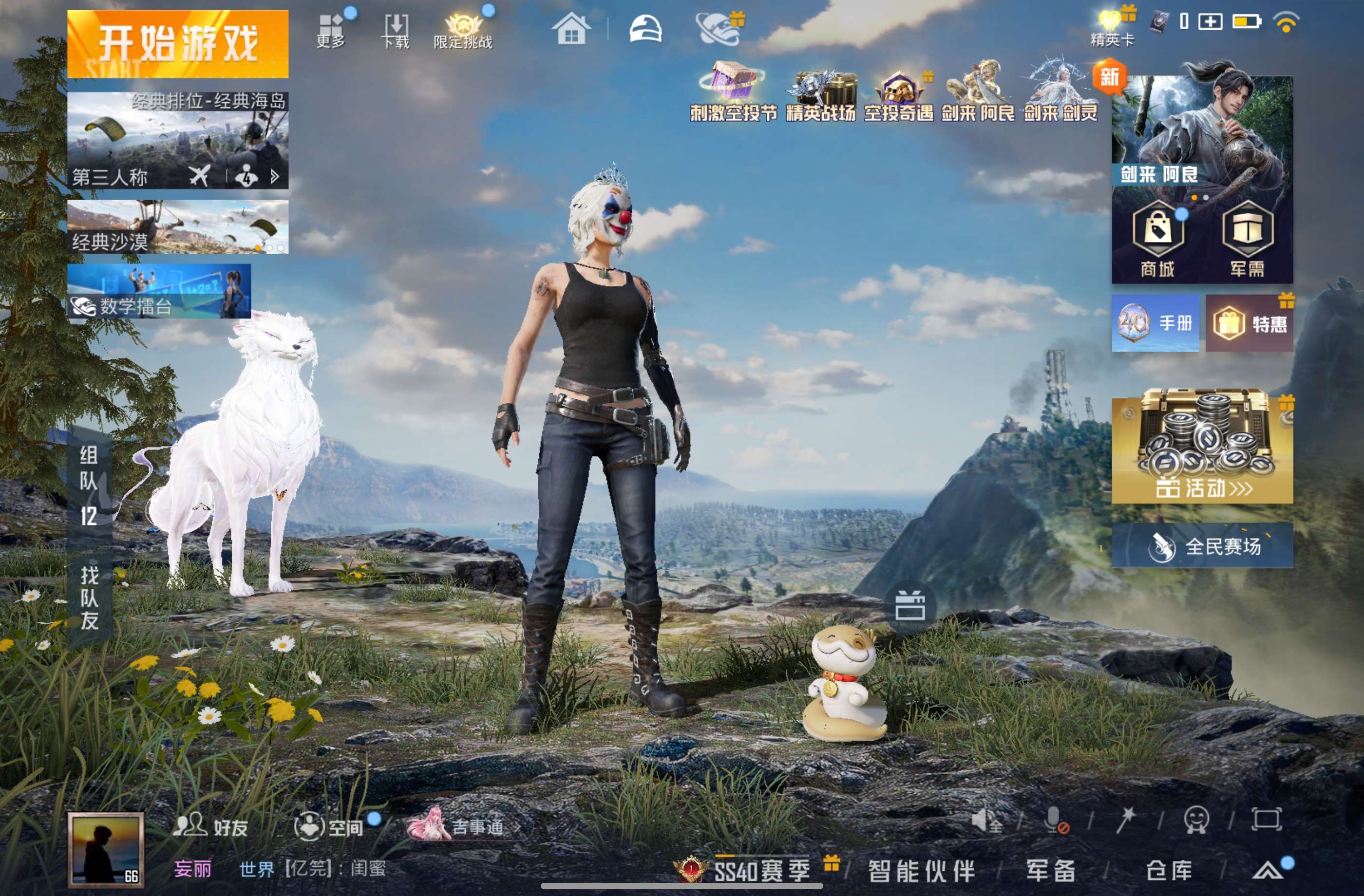Open the world chat message line
Viewport: 1364px width, 896px height.
pos(312,869)
